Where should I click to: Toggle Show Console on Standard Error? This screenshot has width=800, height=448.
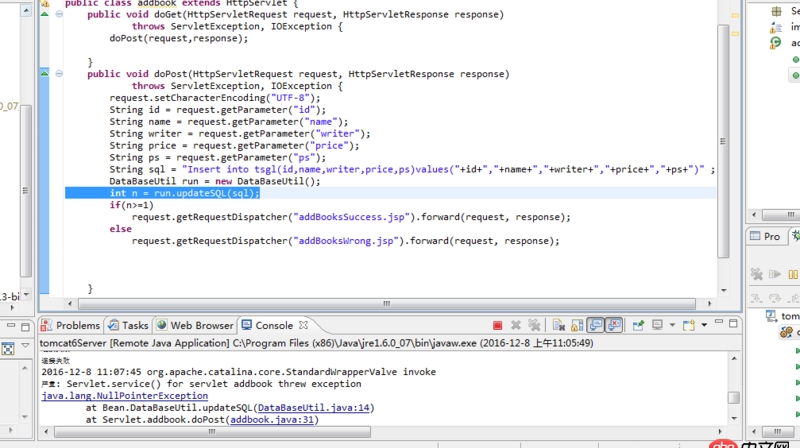614,325
